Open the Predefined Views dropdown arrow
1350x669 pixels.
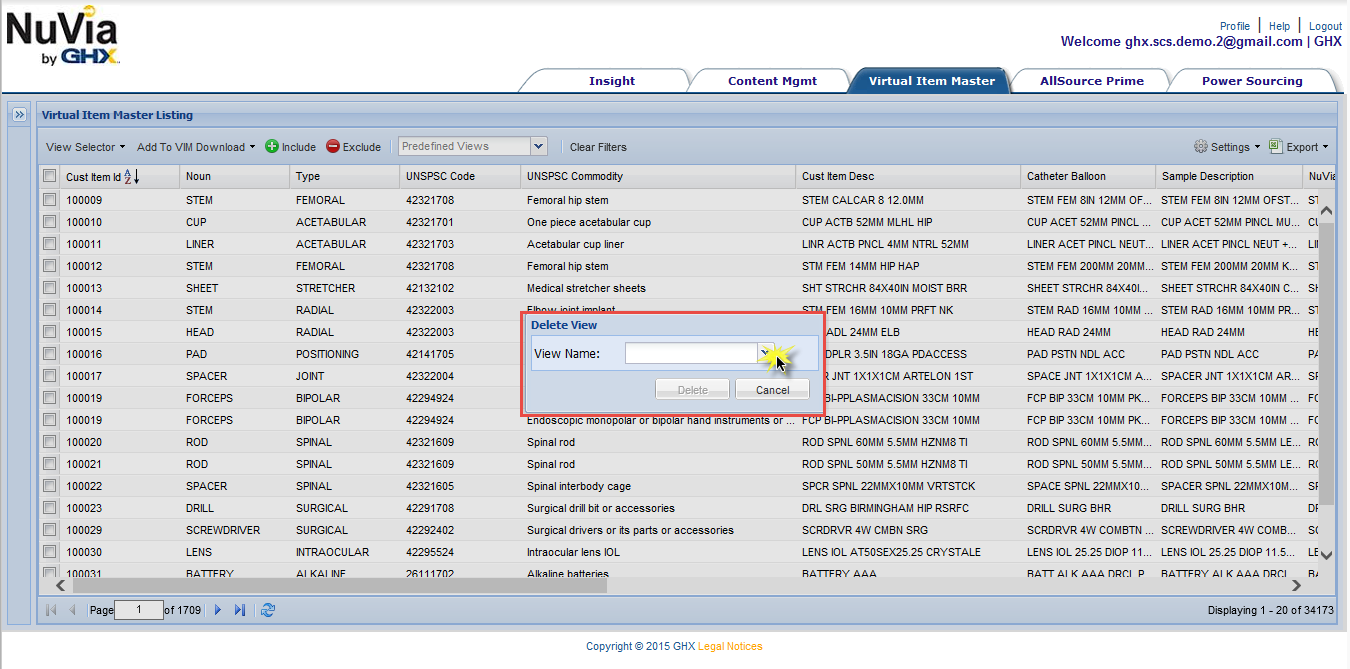(x=539, y=146)
